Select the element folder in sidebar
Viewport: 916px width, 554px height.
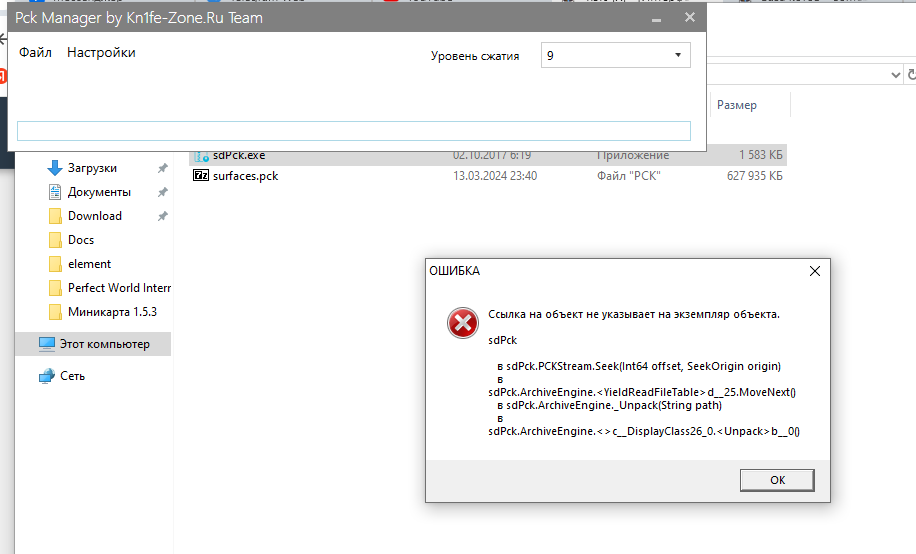pyautogui.click(x=89, y=264)
